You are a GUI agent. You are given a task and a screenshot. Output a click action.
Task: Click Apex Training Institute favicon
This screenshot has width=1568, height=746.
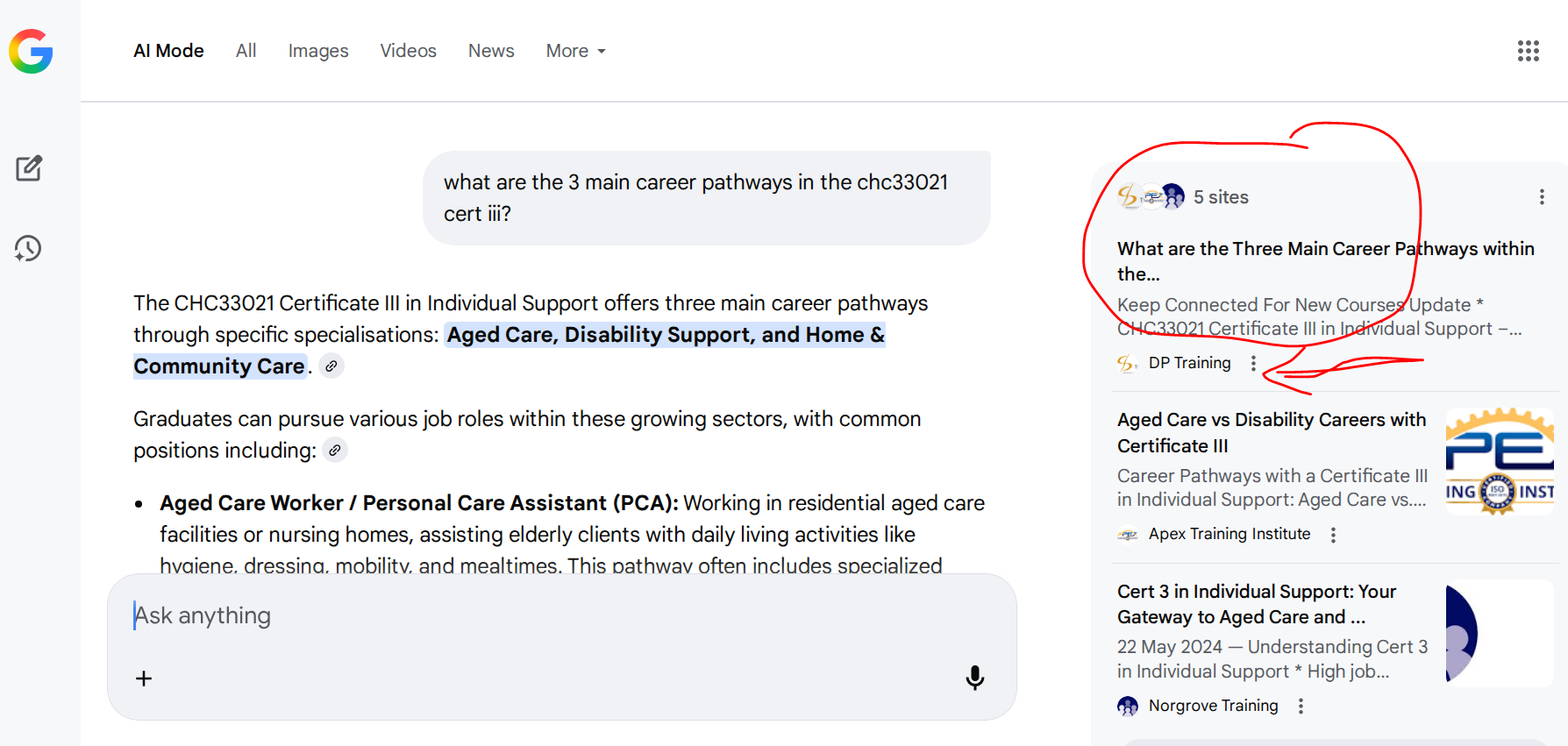pyautogui.click(x=1128, y=535)
